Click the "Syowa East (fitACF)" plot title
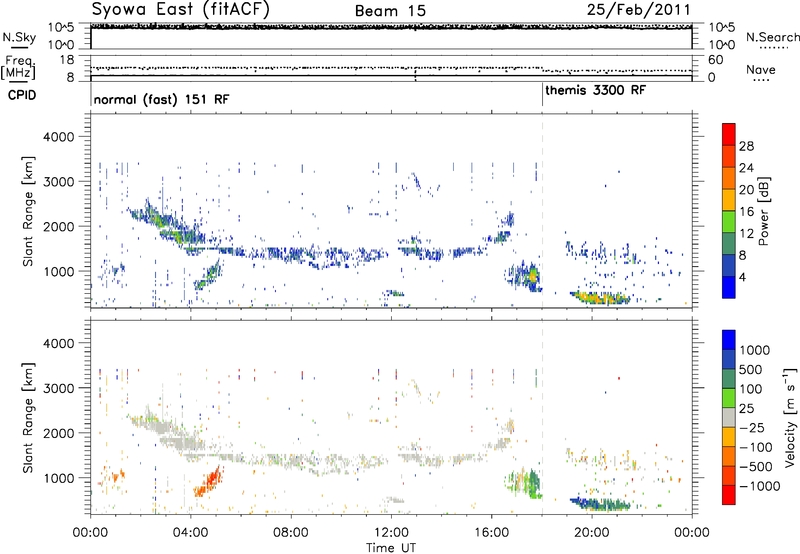The height and width of the screenshot is (554, 800). point(180,9)
